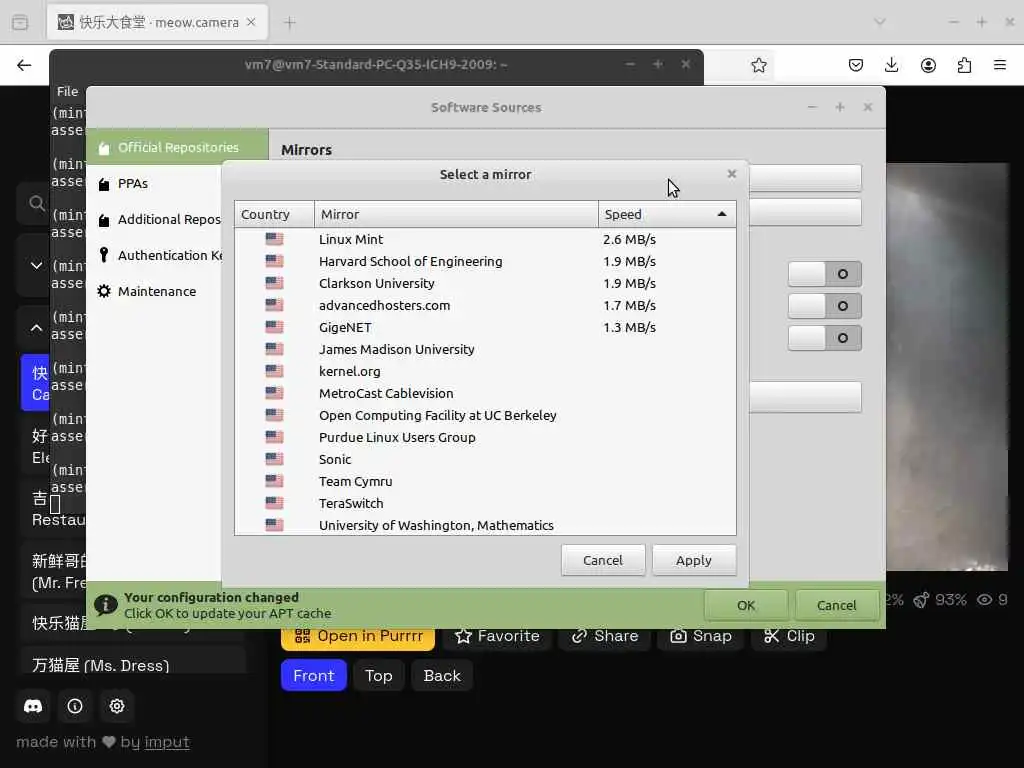The width and height of the screenshot is (1024, 768).
Task: Select the TeraSwitch mirror
Action: (x=485, y=503)
